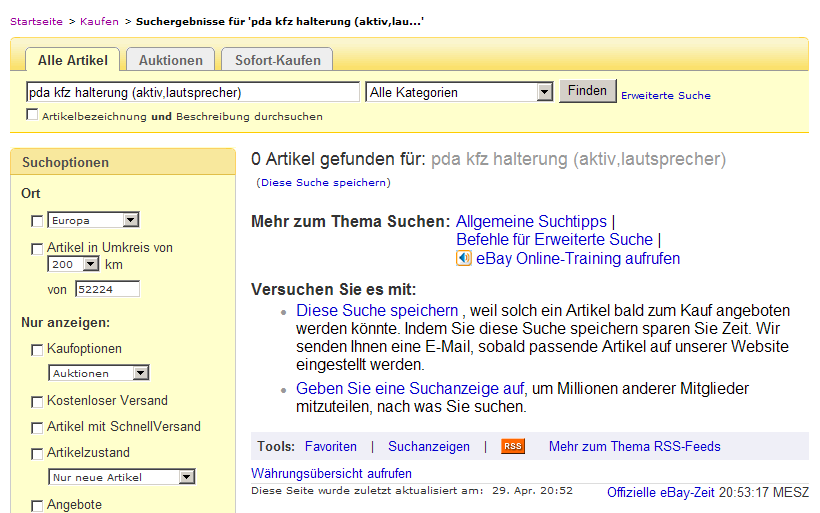
Task: Open the 'Erweiterte Suche' link
Action: point(666,95)
